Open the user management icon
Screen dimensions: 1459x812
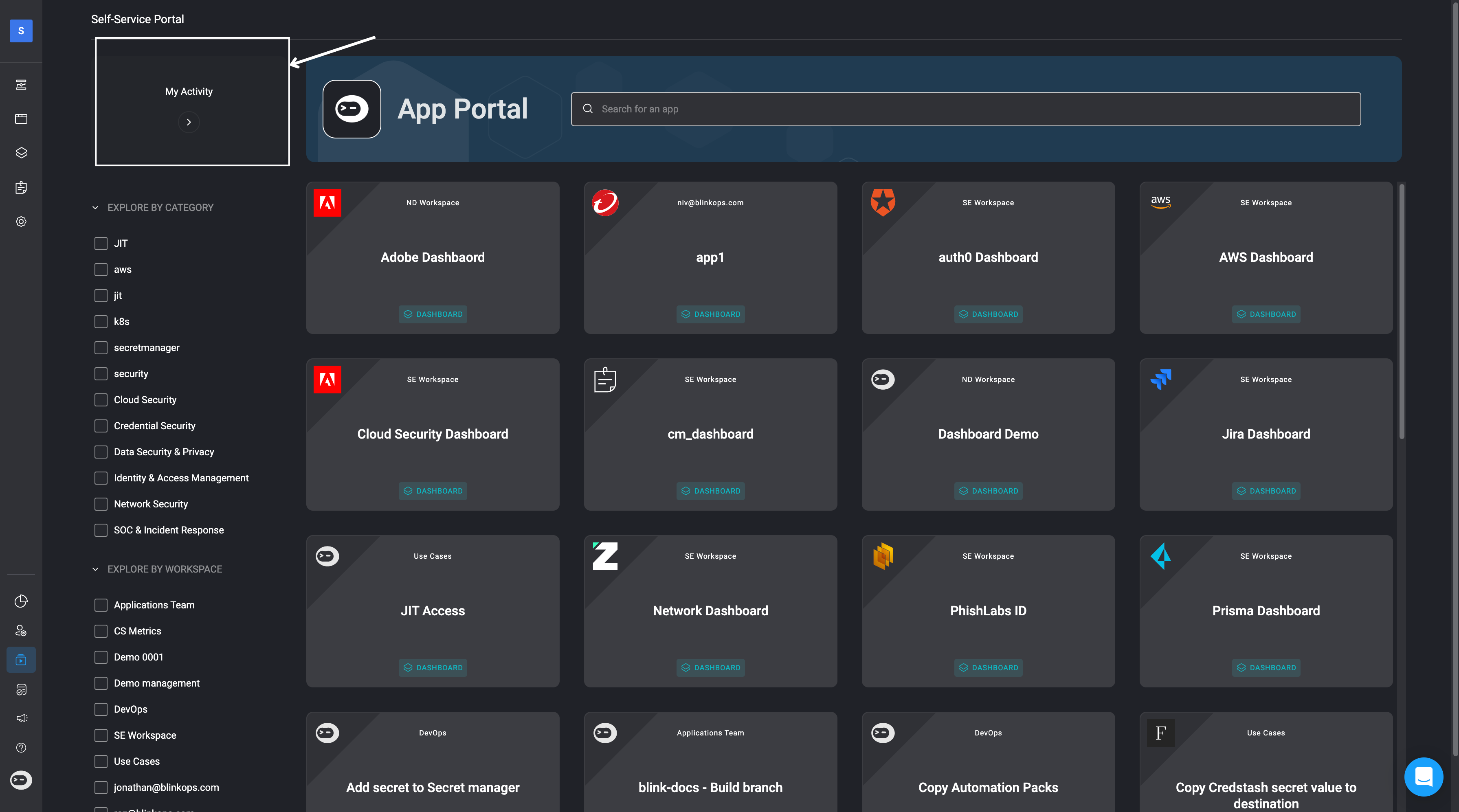click(x=21, y=630)
